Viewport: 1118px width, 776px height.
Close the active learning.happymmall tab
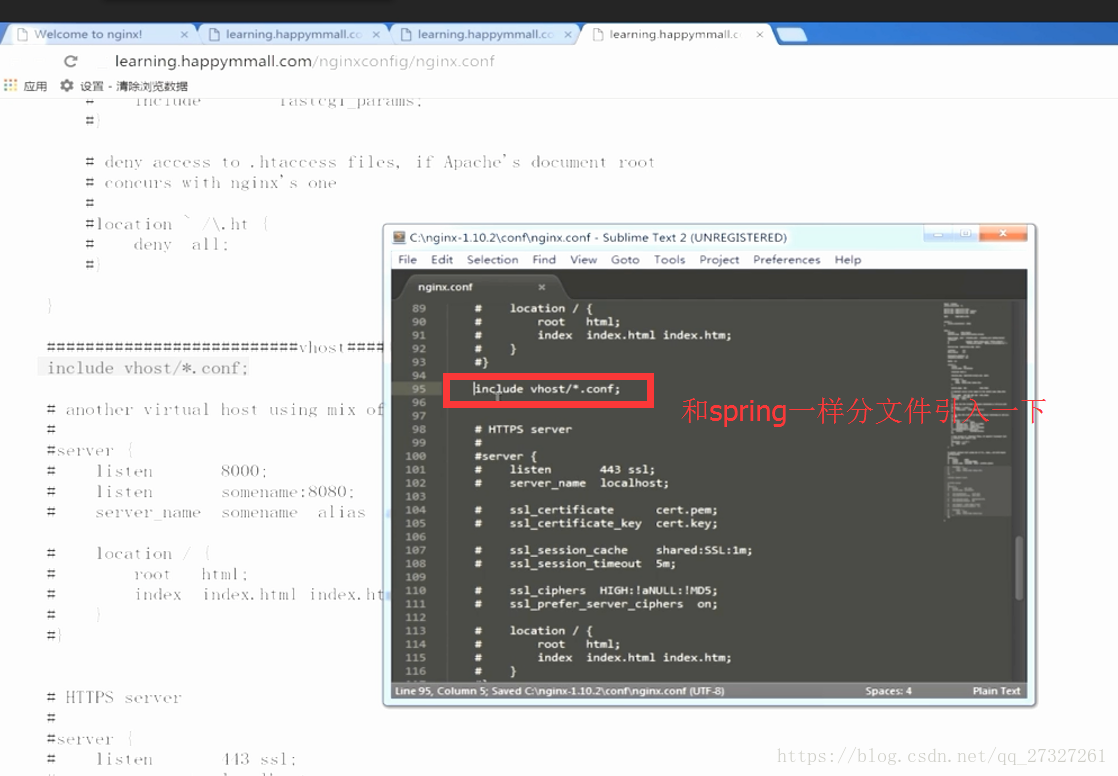[759, 34]
